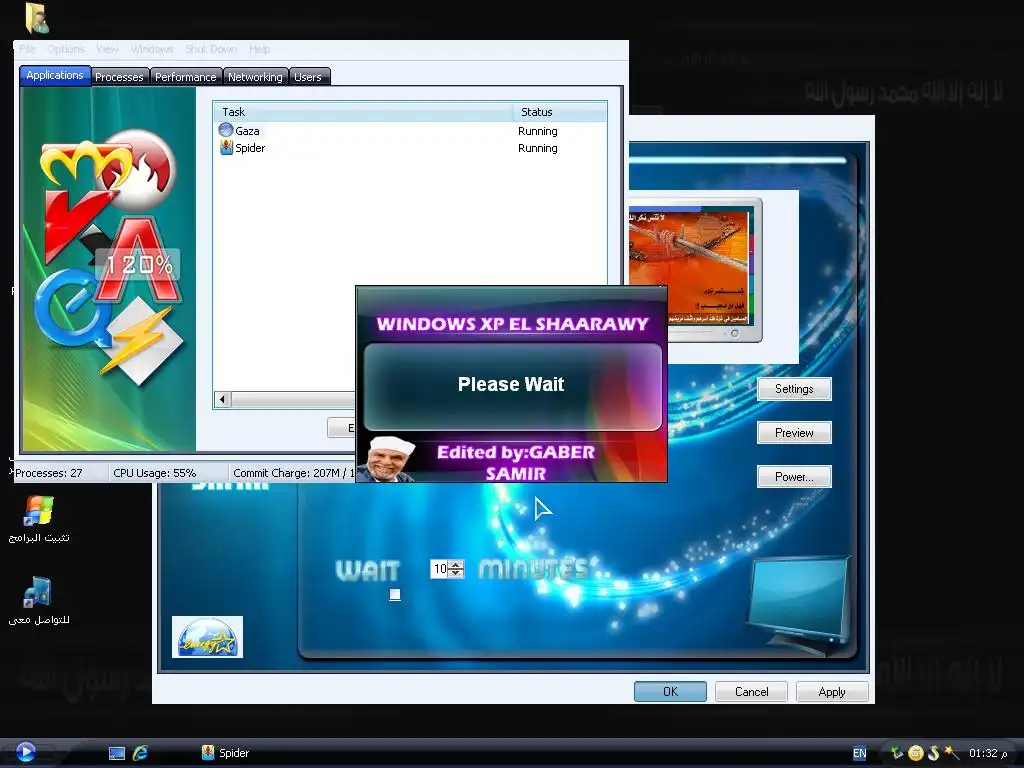Click CPU Usage: 55% status entry
The width and height of the screenshot is (1024, 768).
pyautogui.click(x=168, y=473)
